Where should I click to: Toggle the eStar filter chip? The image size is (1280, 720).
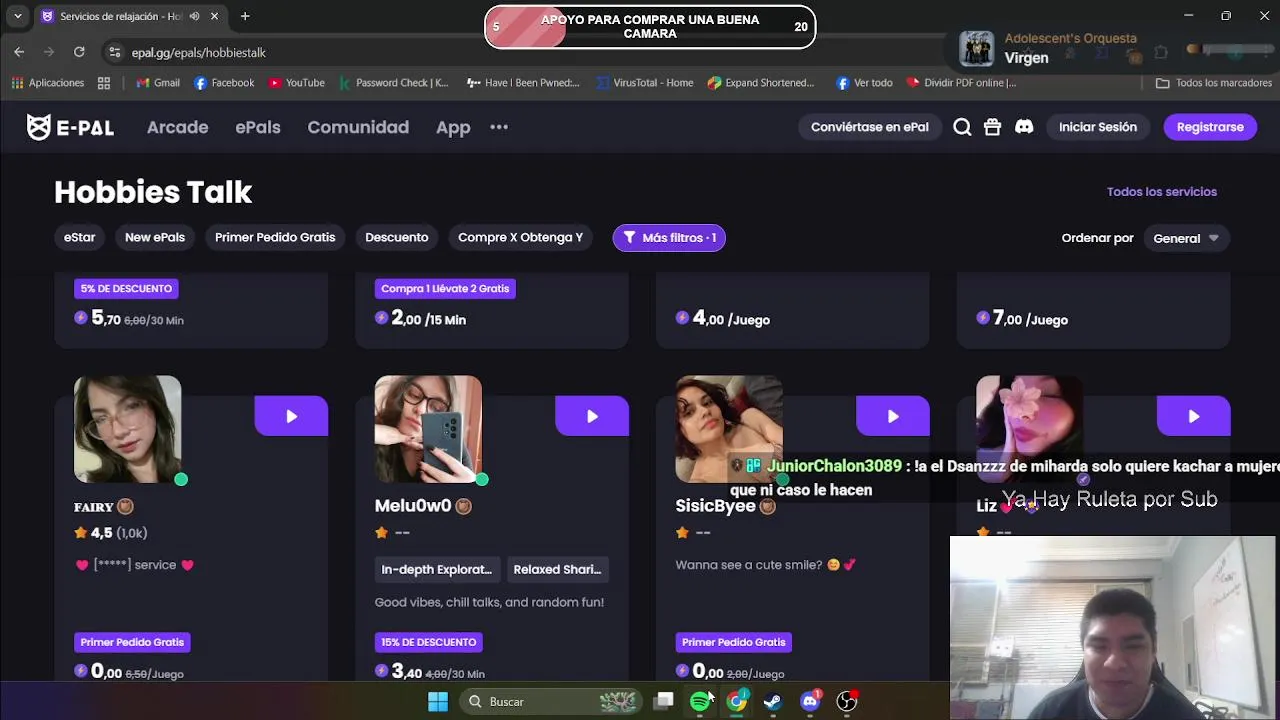click(x=80, y=237)
